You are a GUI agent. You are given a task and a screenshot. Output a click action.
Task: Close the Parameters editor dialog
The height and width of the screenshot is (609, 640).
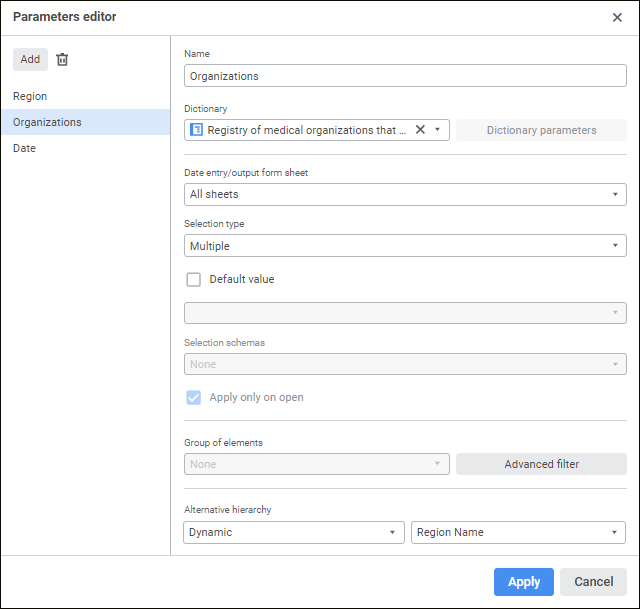point(617,17)
